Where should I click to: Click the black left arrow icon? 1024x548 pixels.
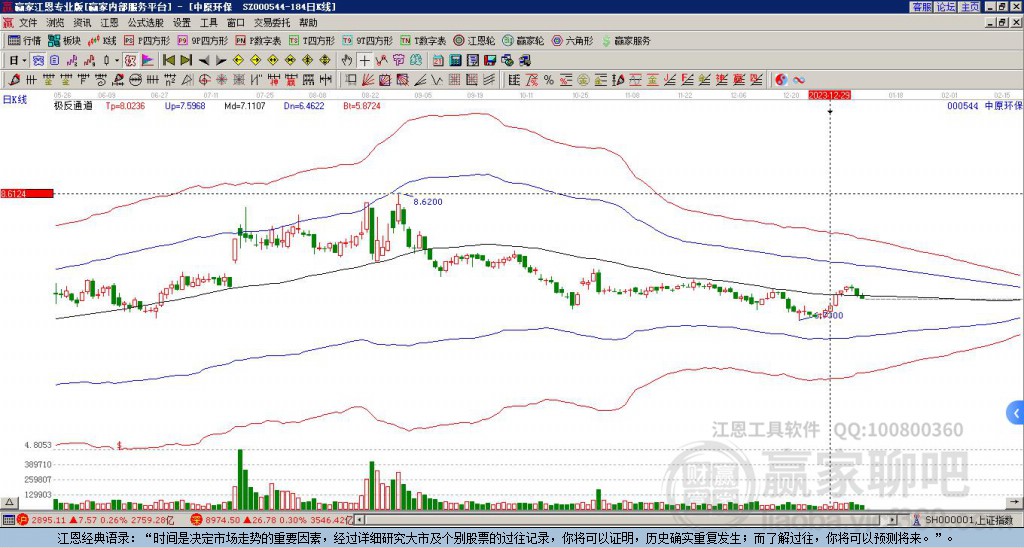tap(204, 61)
